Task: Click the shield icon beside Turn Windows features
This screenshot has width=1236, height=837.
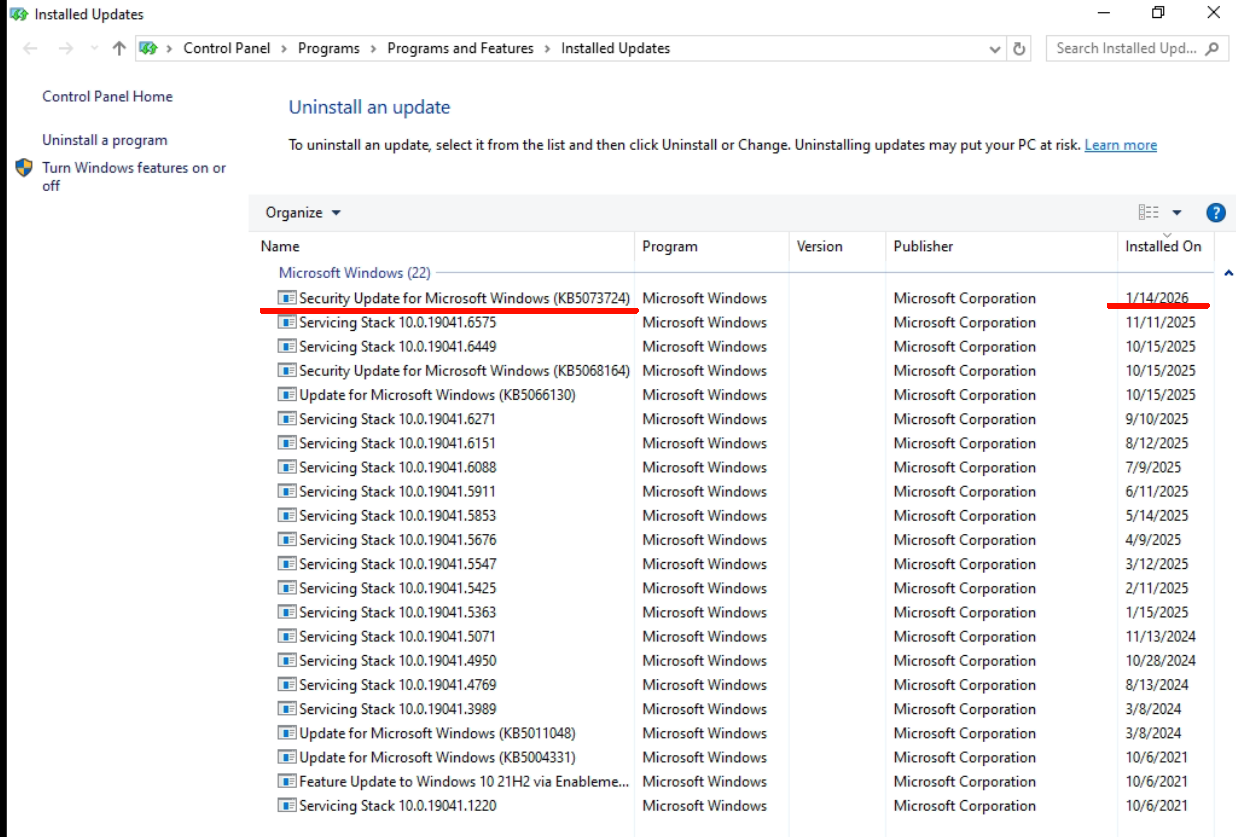Action: point(25,168)
